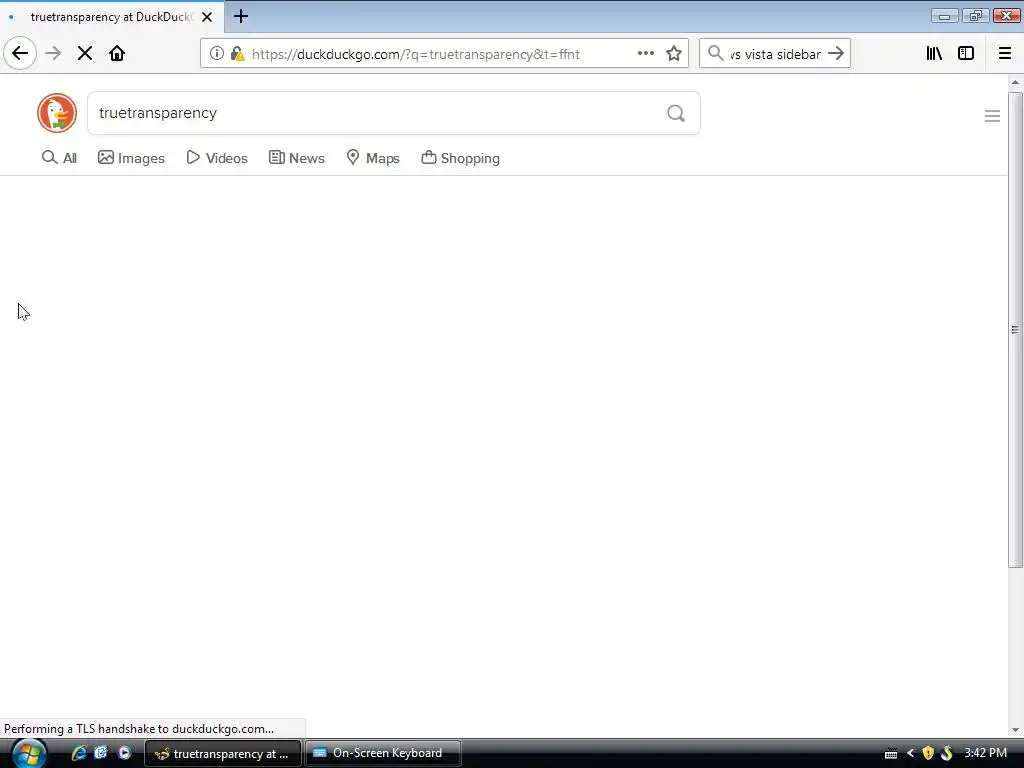Click the keyboard icon in the system tray

point(891,754)
